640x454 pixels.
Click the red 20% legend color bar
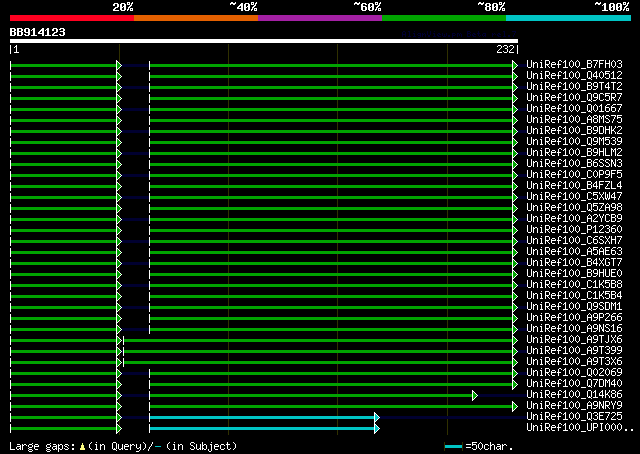[x=72, y=18]
